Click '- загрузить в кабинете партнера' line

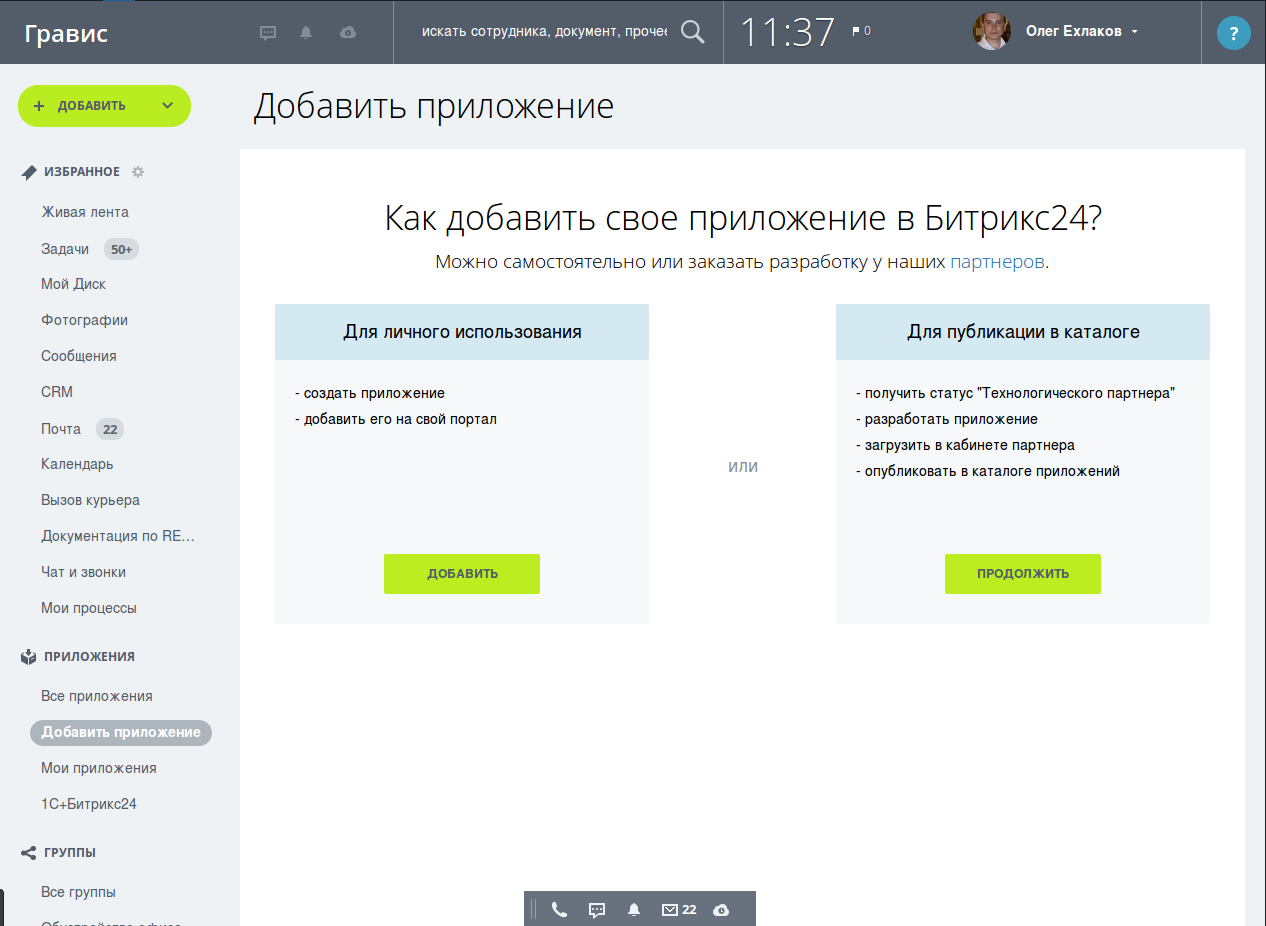965,445
